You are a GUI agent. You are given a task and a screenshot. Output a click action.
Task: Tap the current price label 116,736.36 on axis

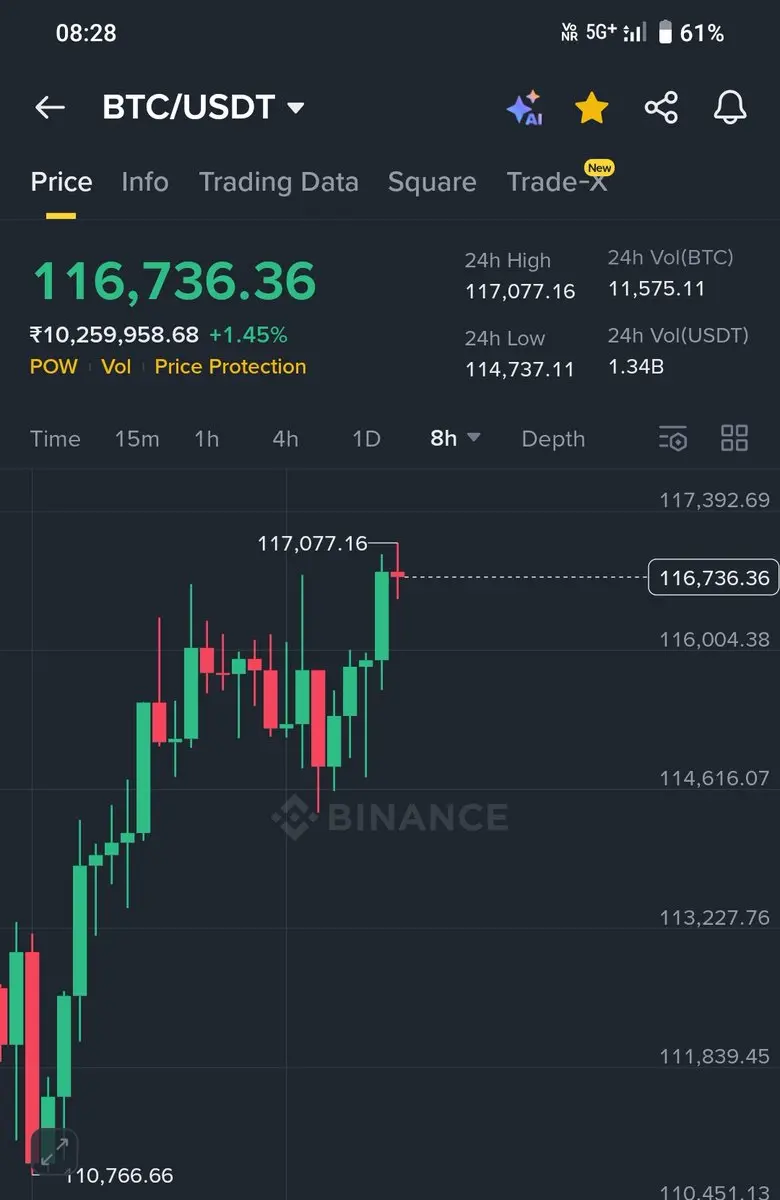[713, 577]
